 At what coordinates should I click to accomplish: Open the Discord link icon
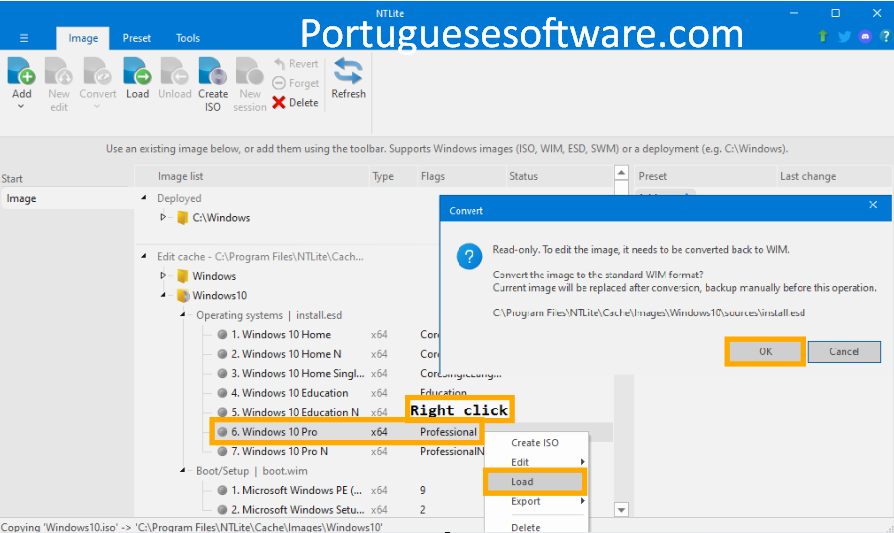coord(865,37)
